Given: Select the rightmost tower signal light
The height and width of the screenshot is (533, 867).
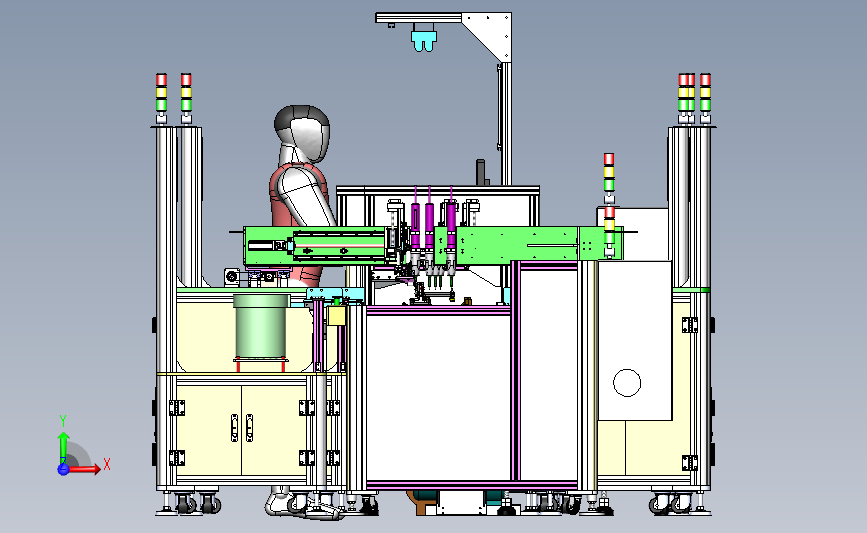Looking at the screenshot, I should (x=706, y=98).
